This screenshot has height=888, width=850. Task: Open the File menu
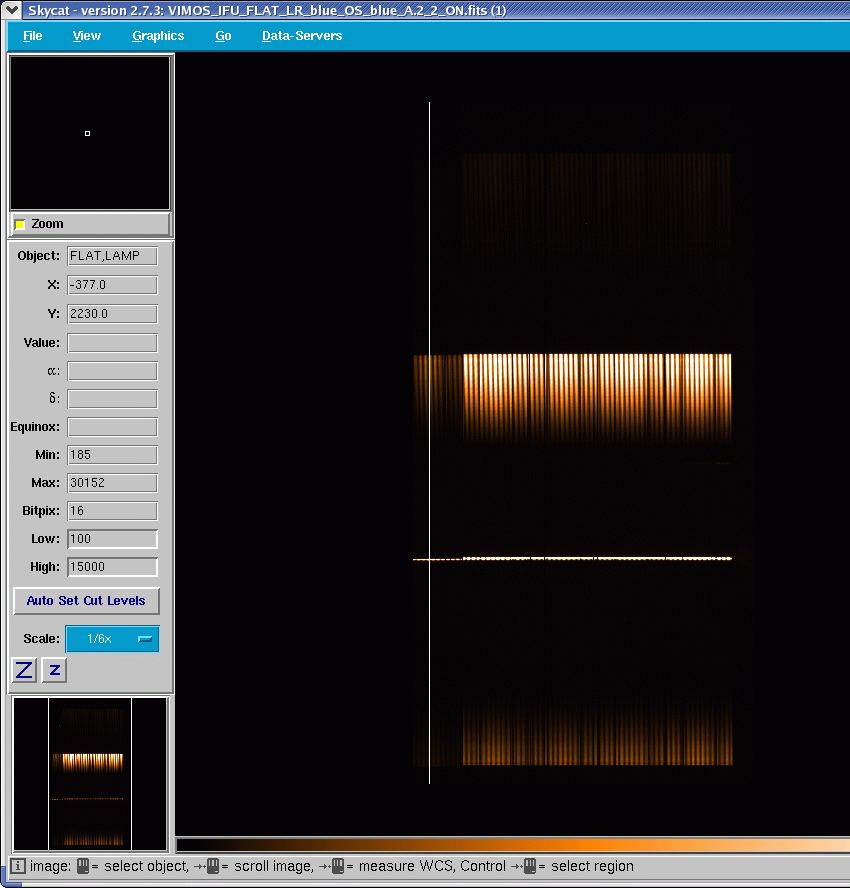tap(32, 36)
